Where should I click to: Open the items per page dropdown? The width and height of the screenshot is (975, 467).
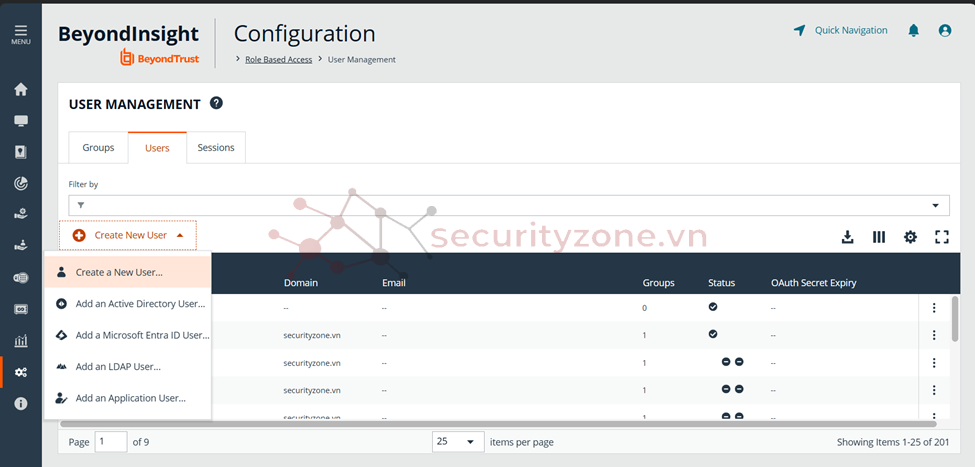[x=458, y=442]
